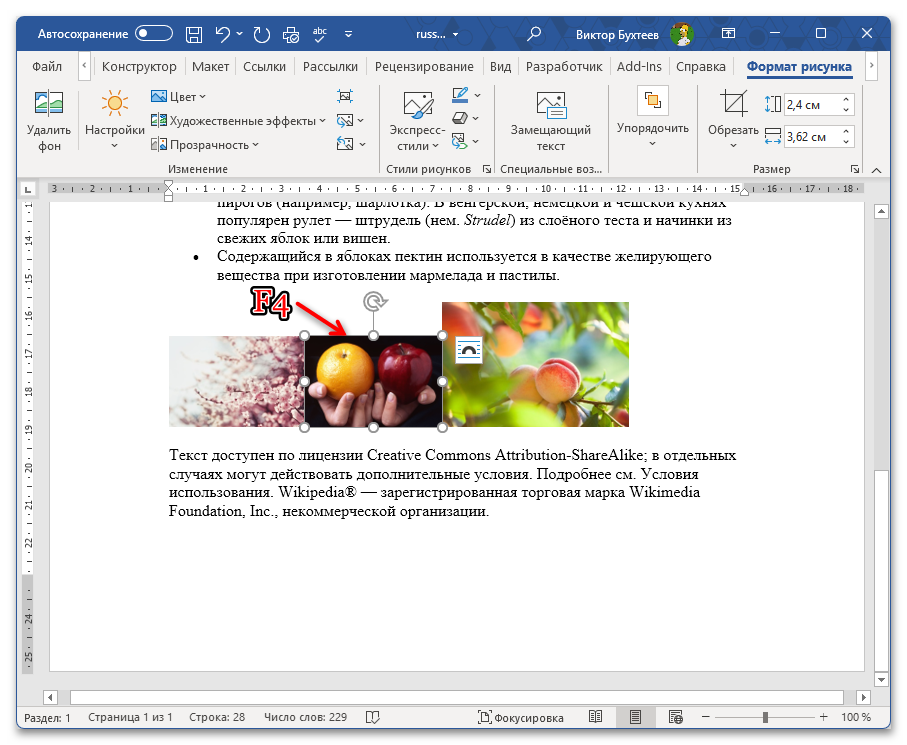The width and height of the screenshot is (907, 745).
Task: Click horizontal scrollbar right arrow
Action: click(x=863, y=697)
